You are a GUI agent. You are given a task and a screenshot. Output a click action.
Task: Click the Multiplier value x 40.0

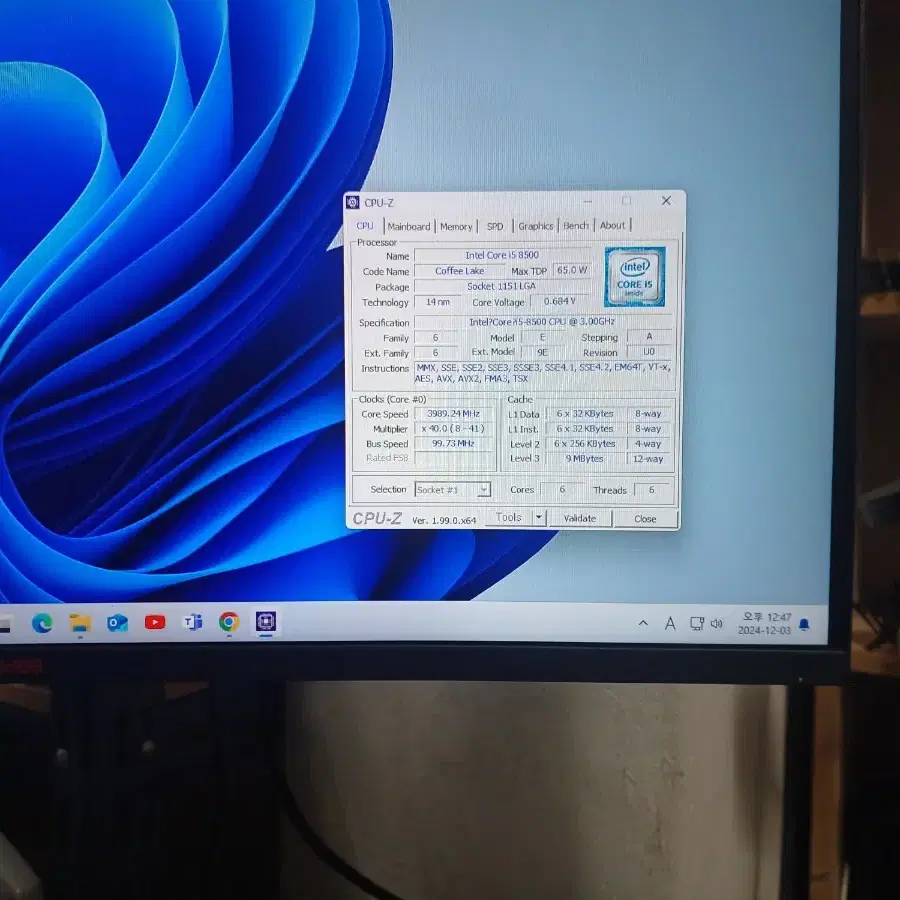pyautogui.click(x=453, y=428)
